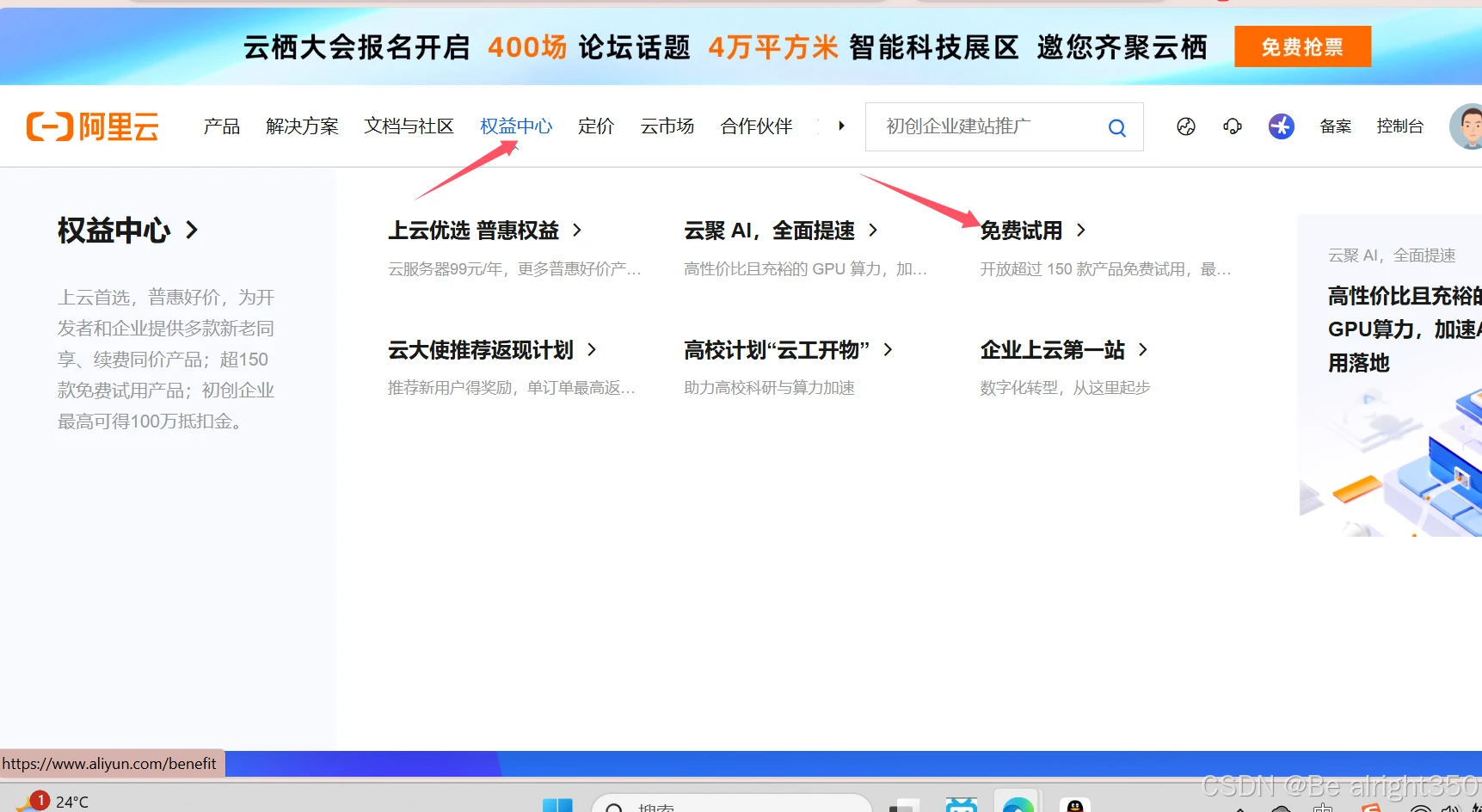Click chevron beside 企业上云第一站
Image resolution: width=1482 pixels, height=812 pixels.
pyautogui.click(x=1143, y=349)
